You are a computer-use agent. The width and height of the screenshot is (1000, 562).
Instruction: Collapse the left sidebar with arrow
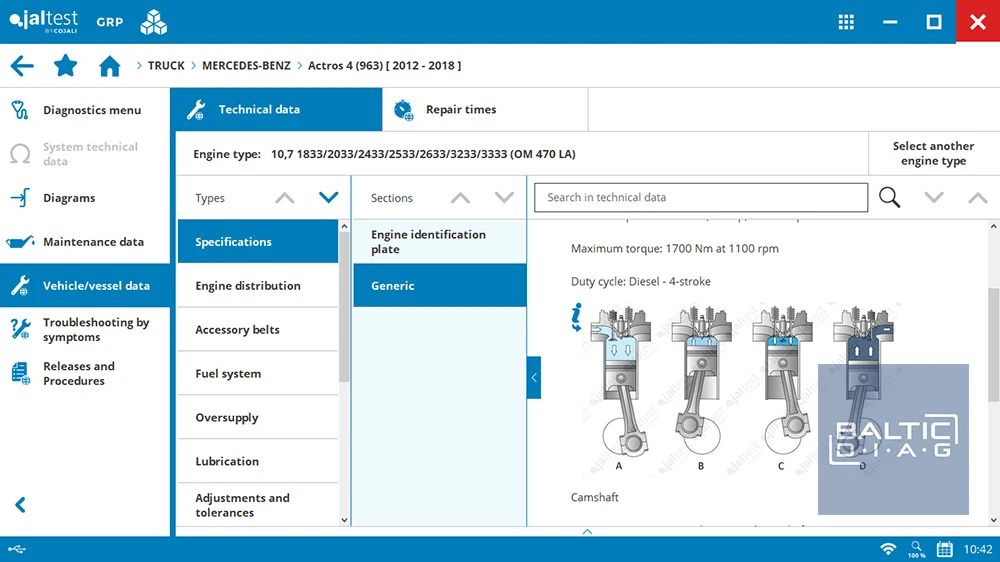tap(20, 505)
